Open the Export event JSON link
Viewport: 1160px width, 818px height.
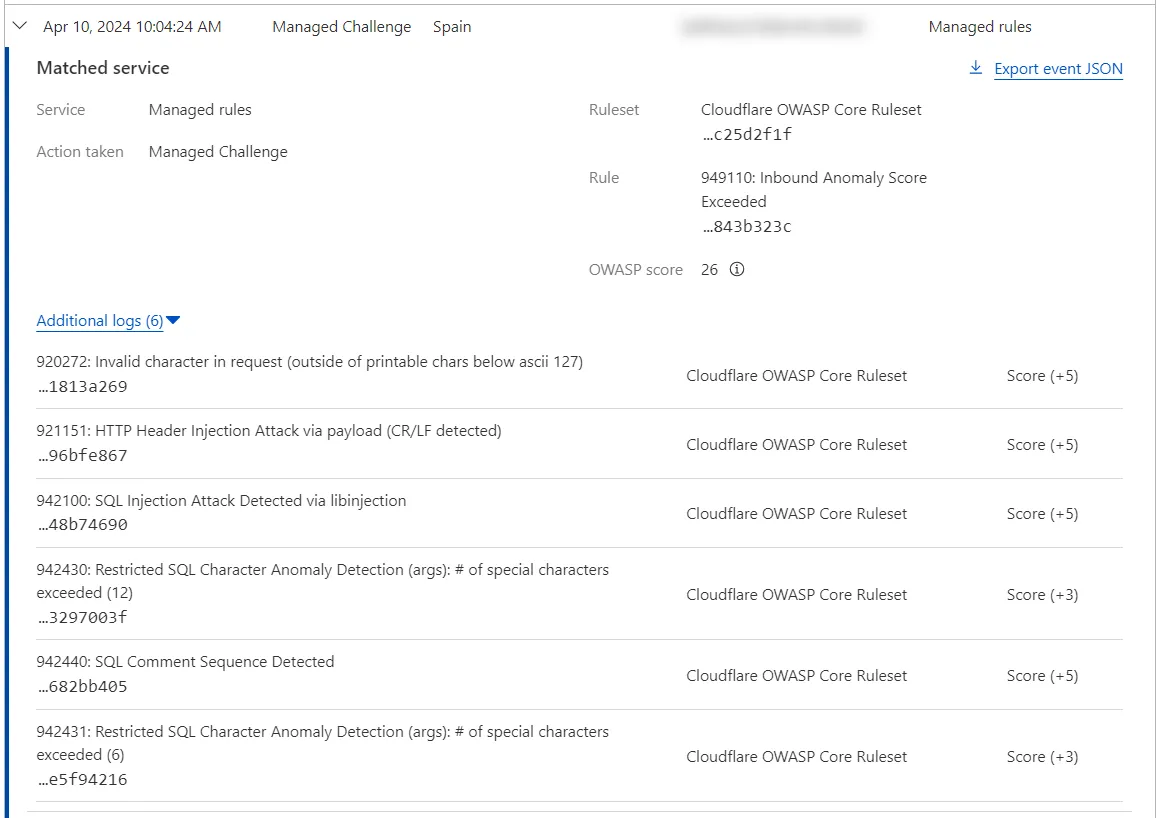pos(1058,69)
